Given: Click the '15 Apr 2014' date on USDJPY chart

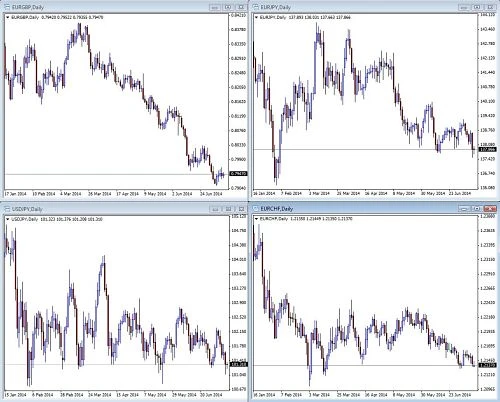Looking at the screenshot, I should pyautogui.click(x=127, y=395).
